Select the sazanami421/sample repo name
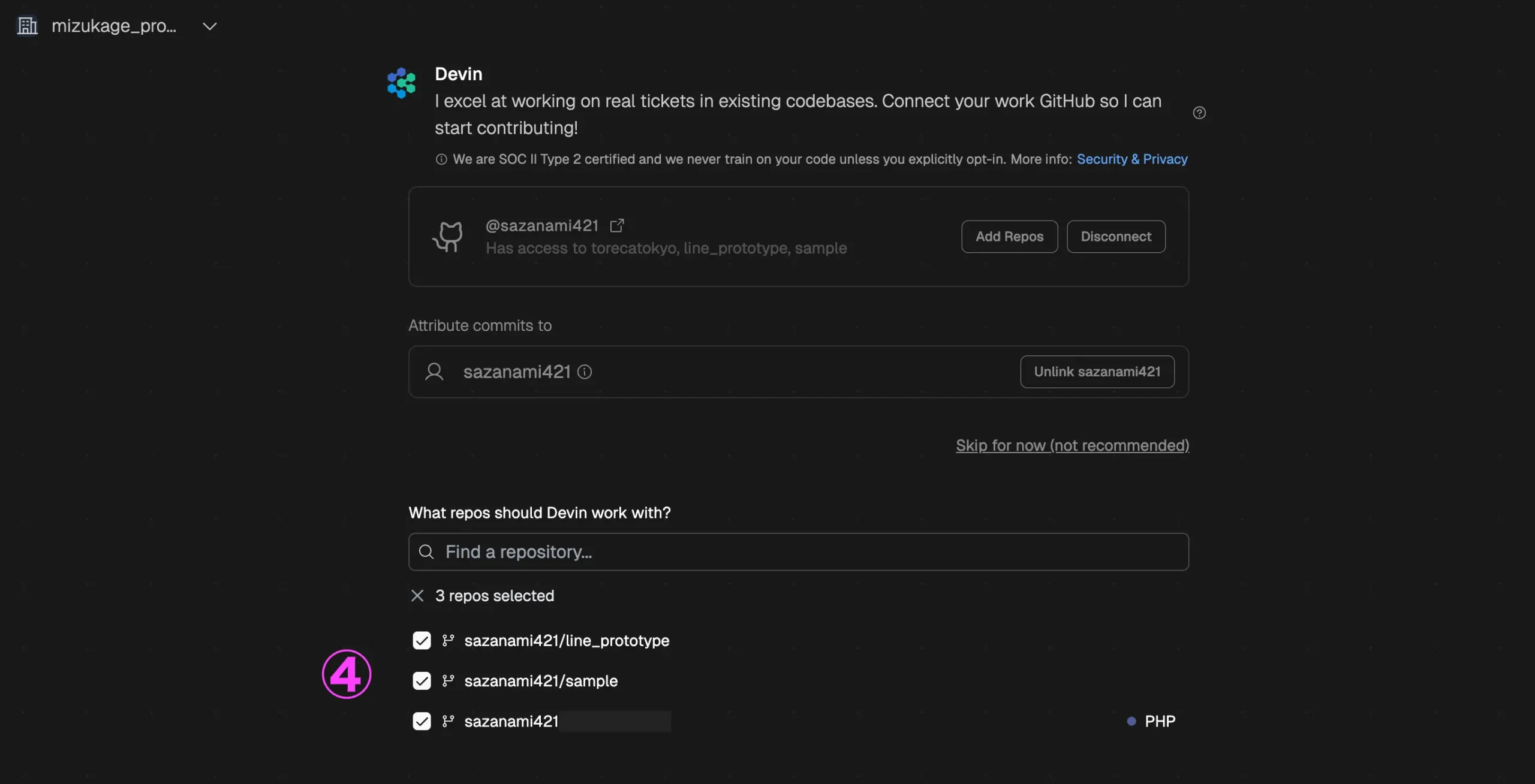1535x784 pixels. (x=541, y=681)
